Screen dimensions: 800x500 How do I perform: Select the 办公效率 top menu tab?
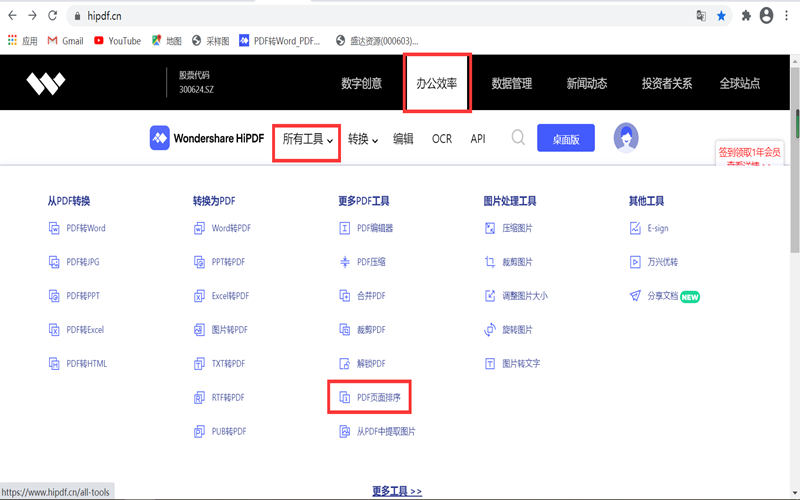click(436, 83)
